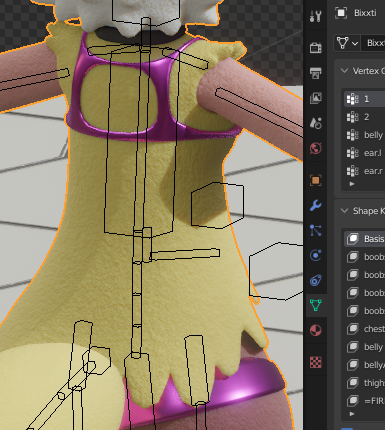Image resolution: width=385 pixels, height=430 pixels.
Task: Open the Modifiers properties tab
Action: pyautogui.click(x=315, y=205)
